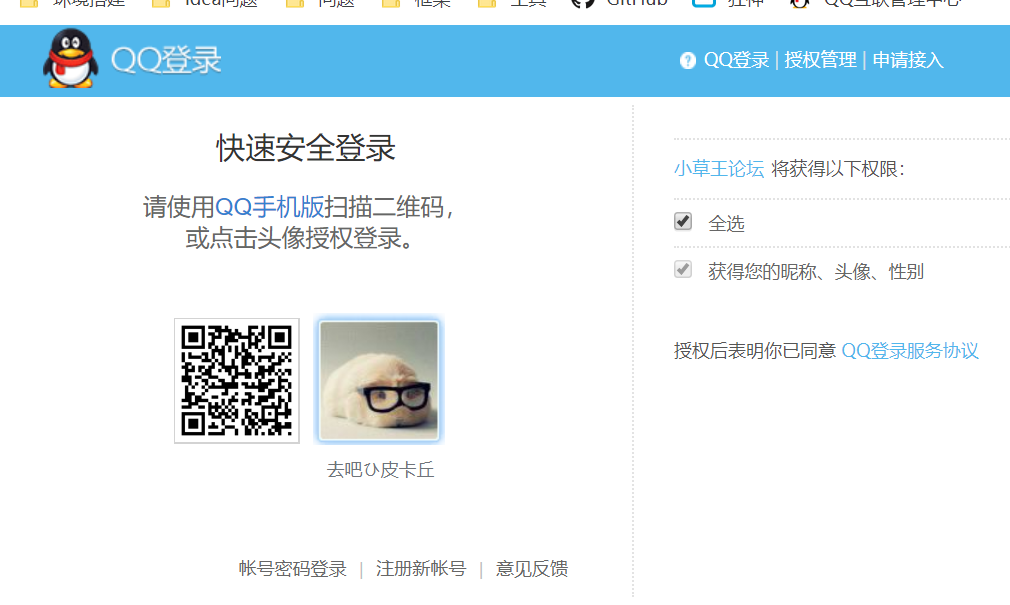The width and height of the screenshot is (1010, 605).
Task: Follow the QQ手机版 link
Action: tap(269, 207)
